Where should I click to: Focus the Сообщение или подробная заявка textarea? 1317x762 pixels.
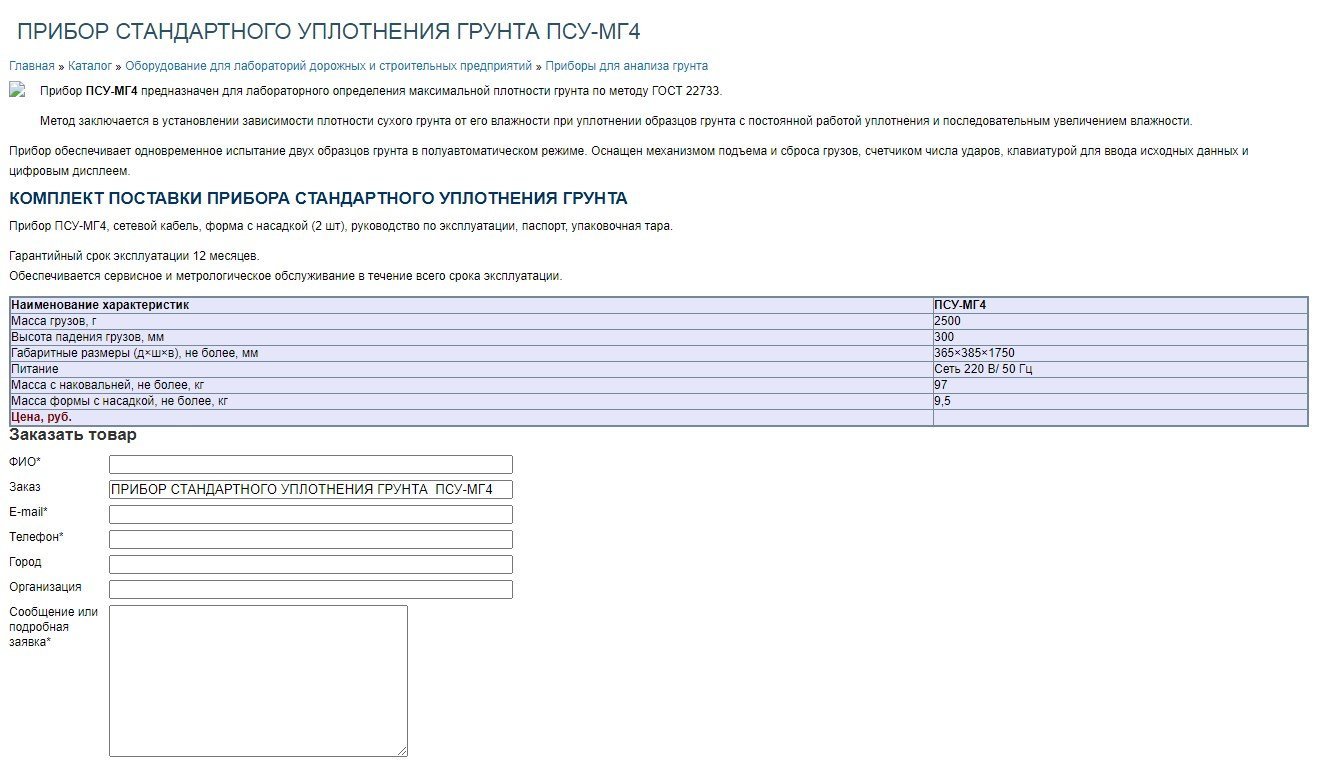[x=258, y=680]
